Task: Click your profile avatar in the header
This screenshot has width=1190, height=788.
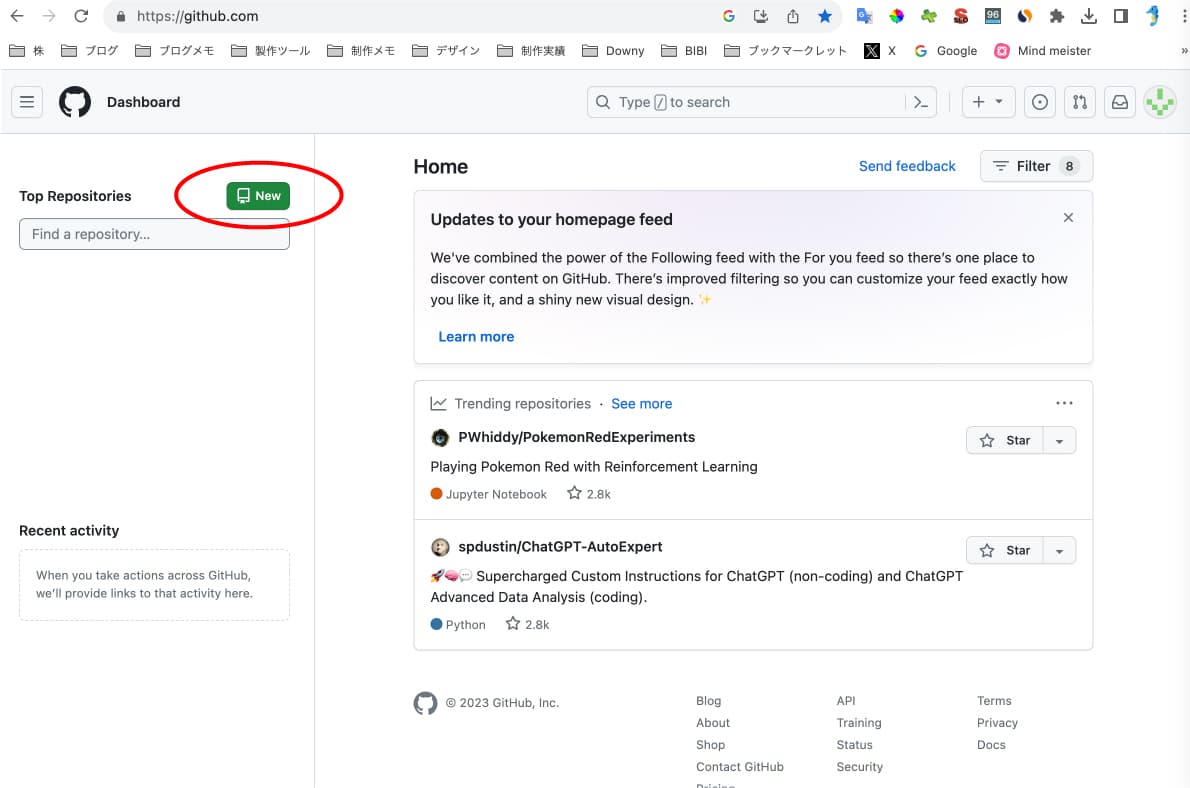Action: pos(1159,101)
